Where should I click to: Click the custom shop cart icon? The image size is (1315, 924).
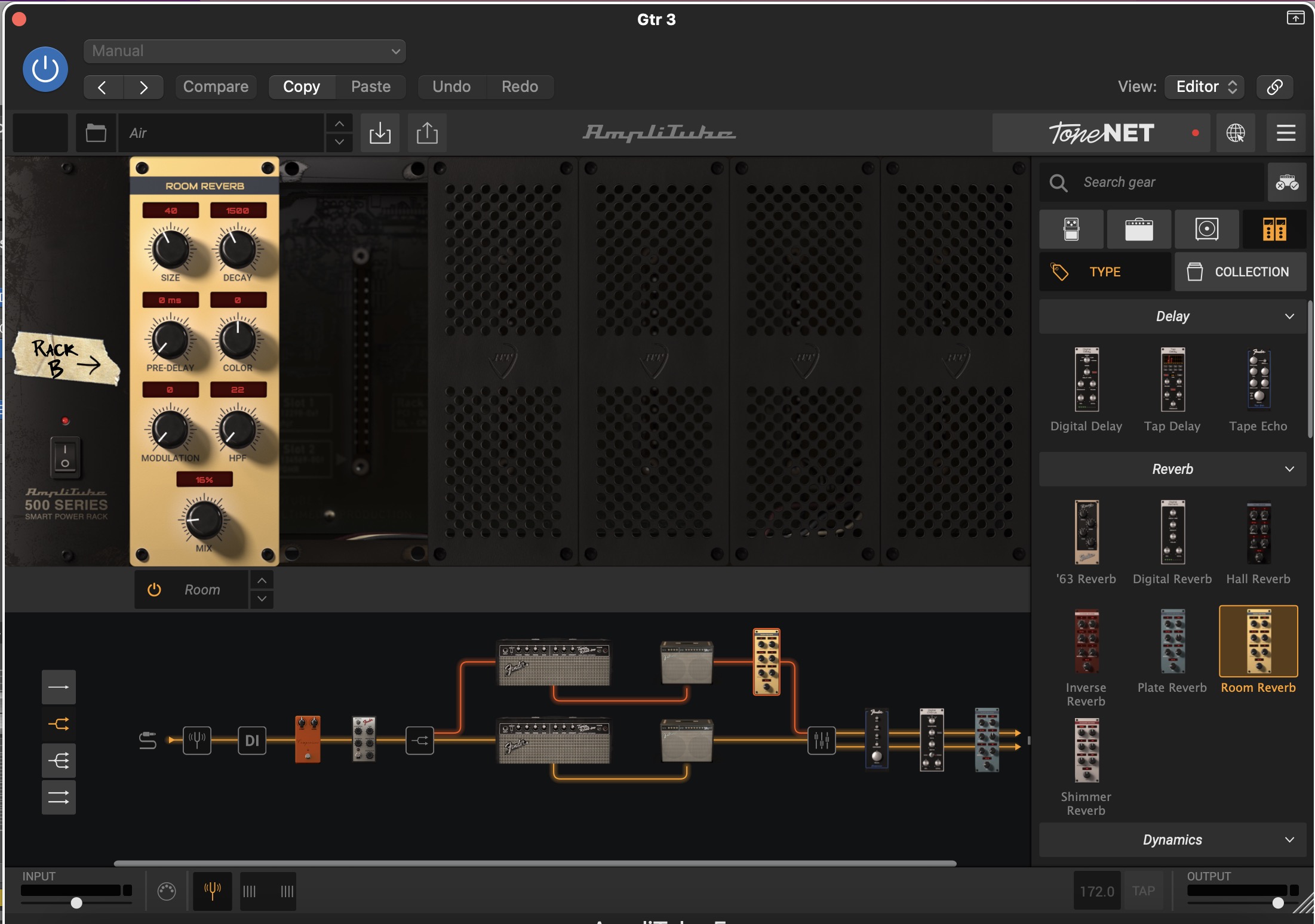[1287, 182]
